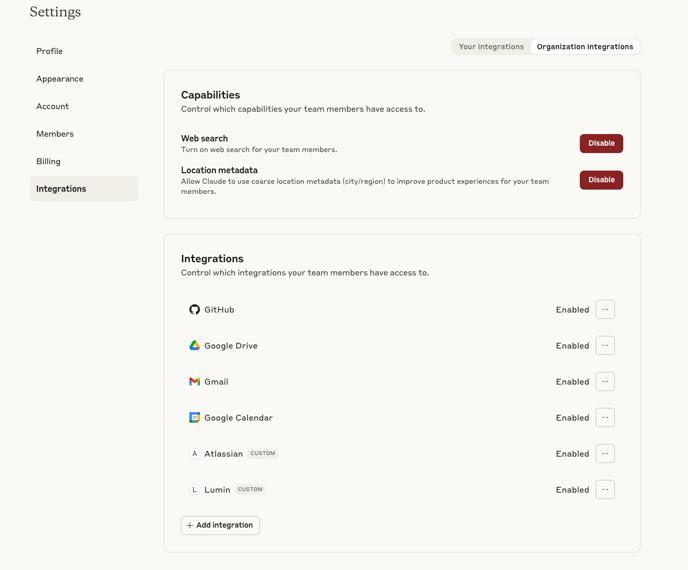688x570 pixels.
Task: Click the Location metadata label
Action: point(219,170)
